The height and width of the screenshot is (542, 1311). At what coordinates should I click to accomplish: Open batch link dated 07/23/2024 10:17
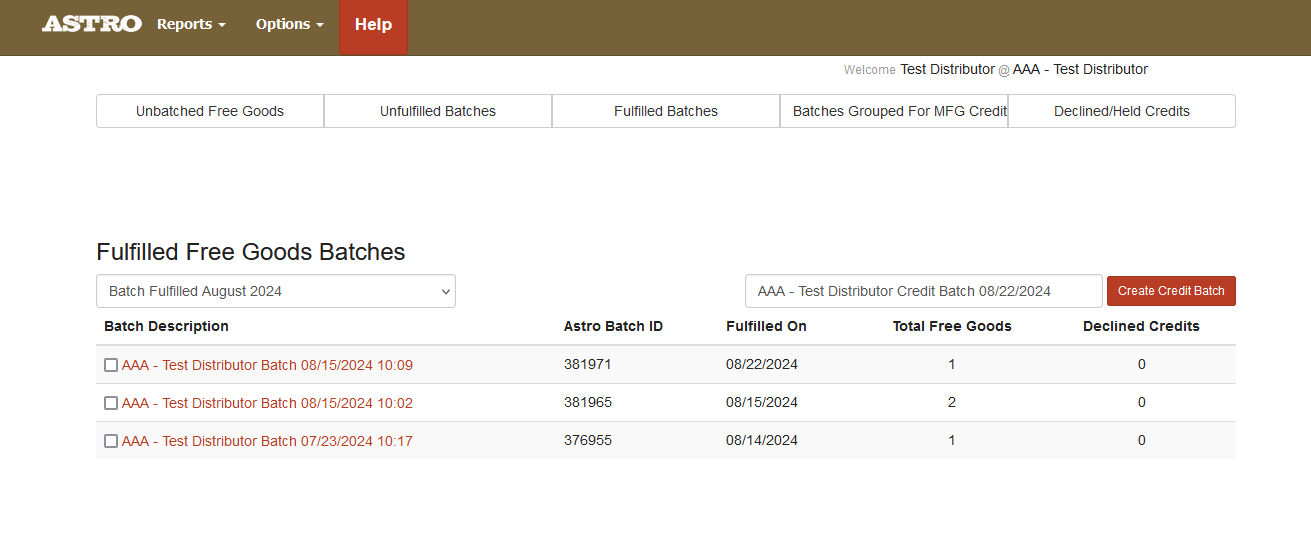coord(267,441)
